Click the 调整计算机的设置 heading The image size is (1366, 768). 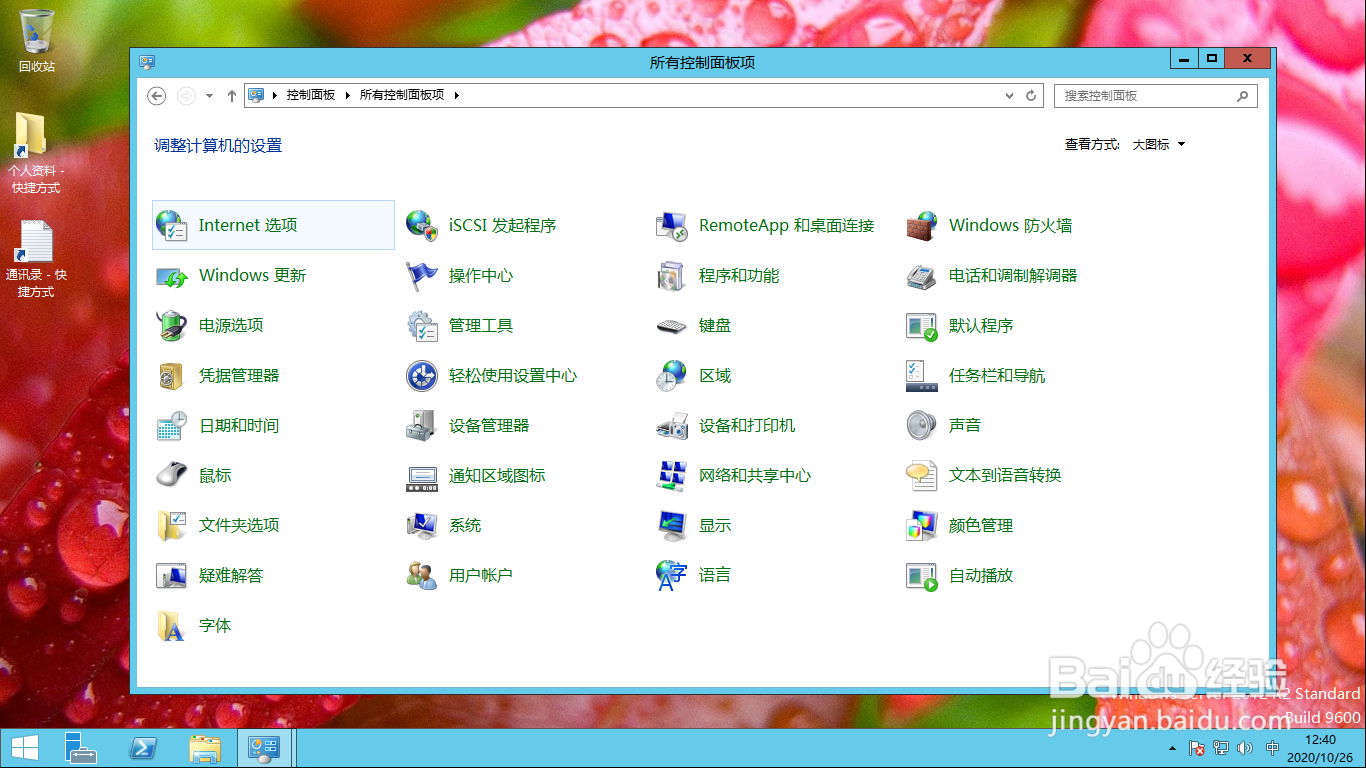click(x=218, y=146)
